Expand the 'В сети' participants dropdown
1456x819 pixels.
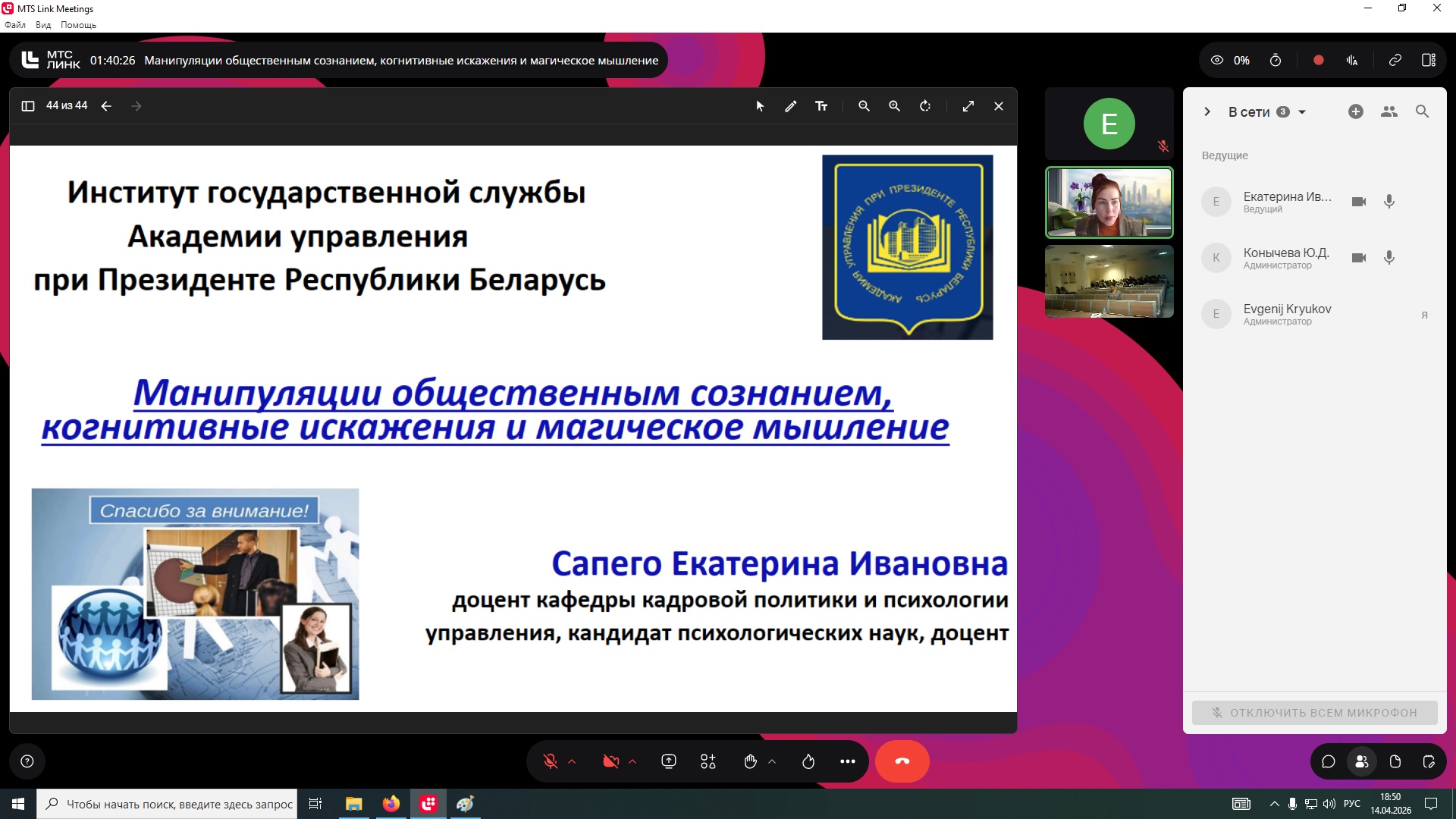click(1302, 112)
